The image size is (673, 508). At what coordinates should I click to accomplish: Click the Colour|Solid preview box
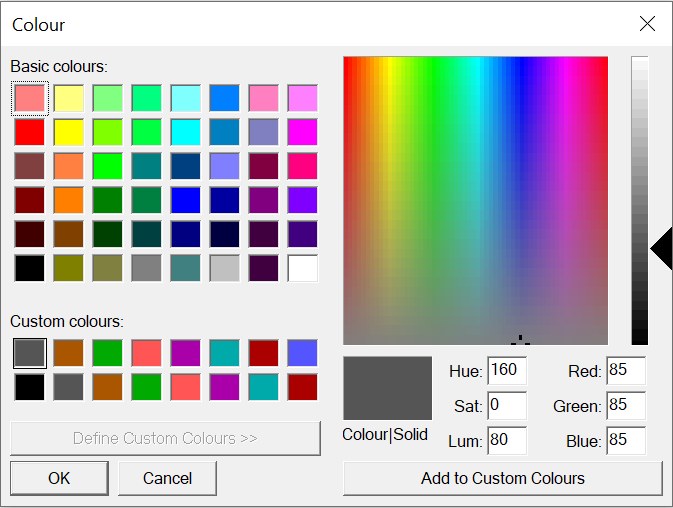388,388
